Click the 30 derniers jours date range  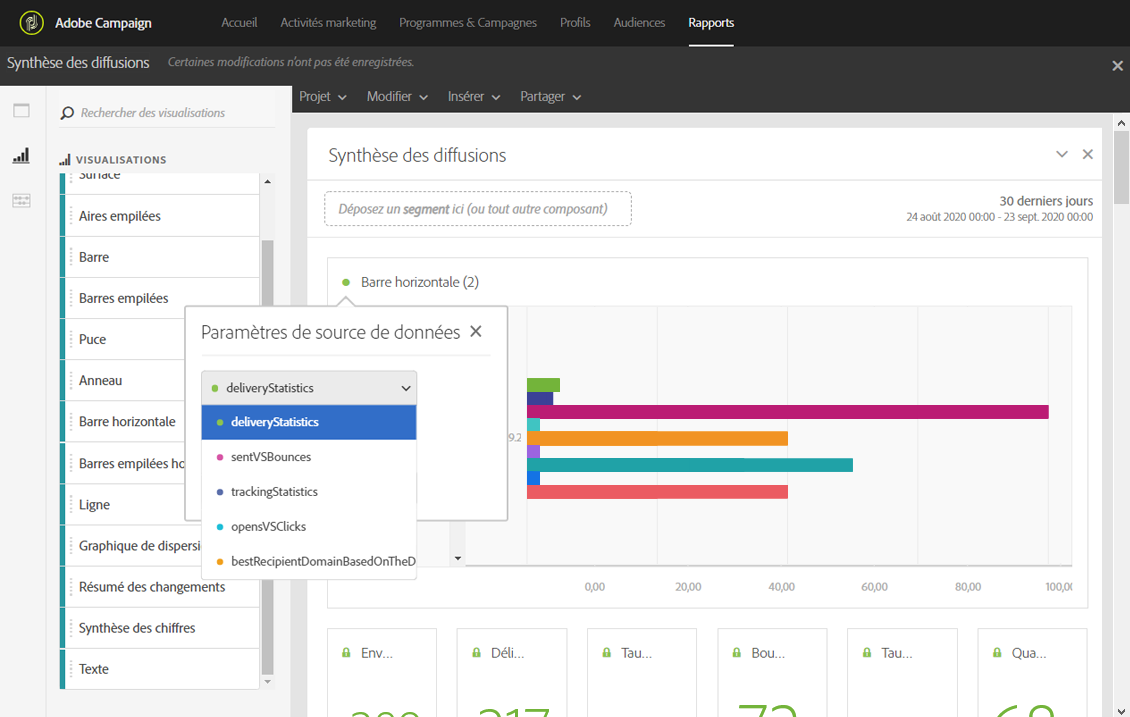1045,201
